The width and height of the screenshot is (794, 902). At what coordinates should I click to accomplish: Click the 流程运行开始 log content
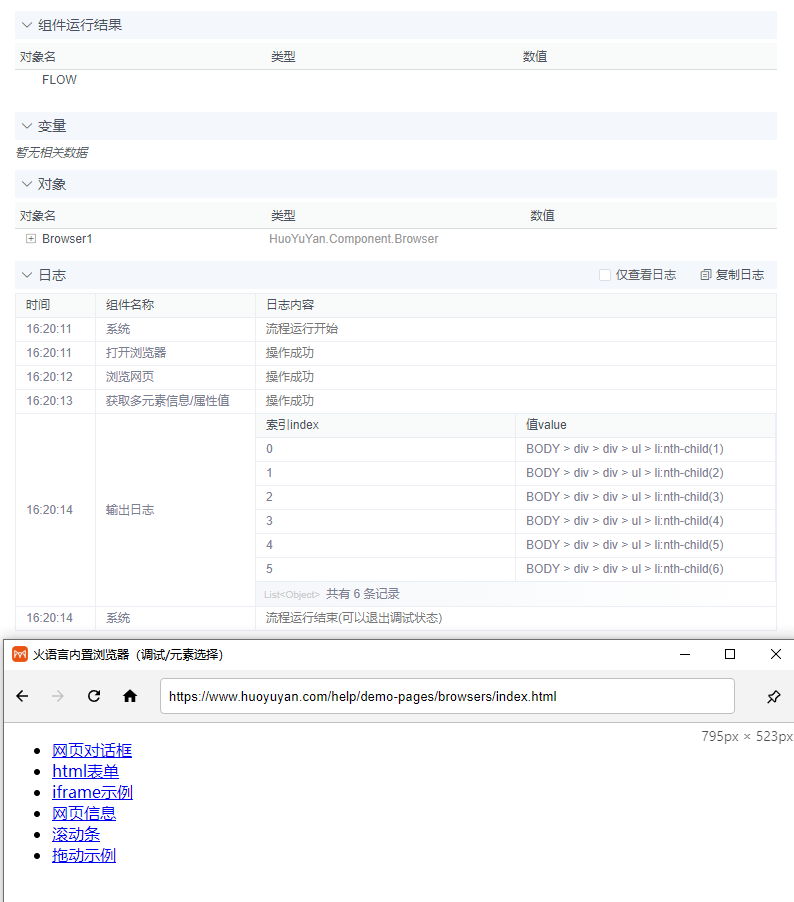click(x=301, y=328)
